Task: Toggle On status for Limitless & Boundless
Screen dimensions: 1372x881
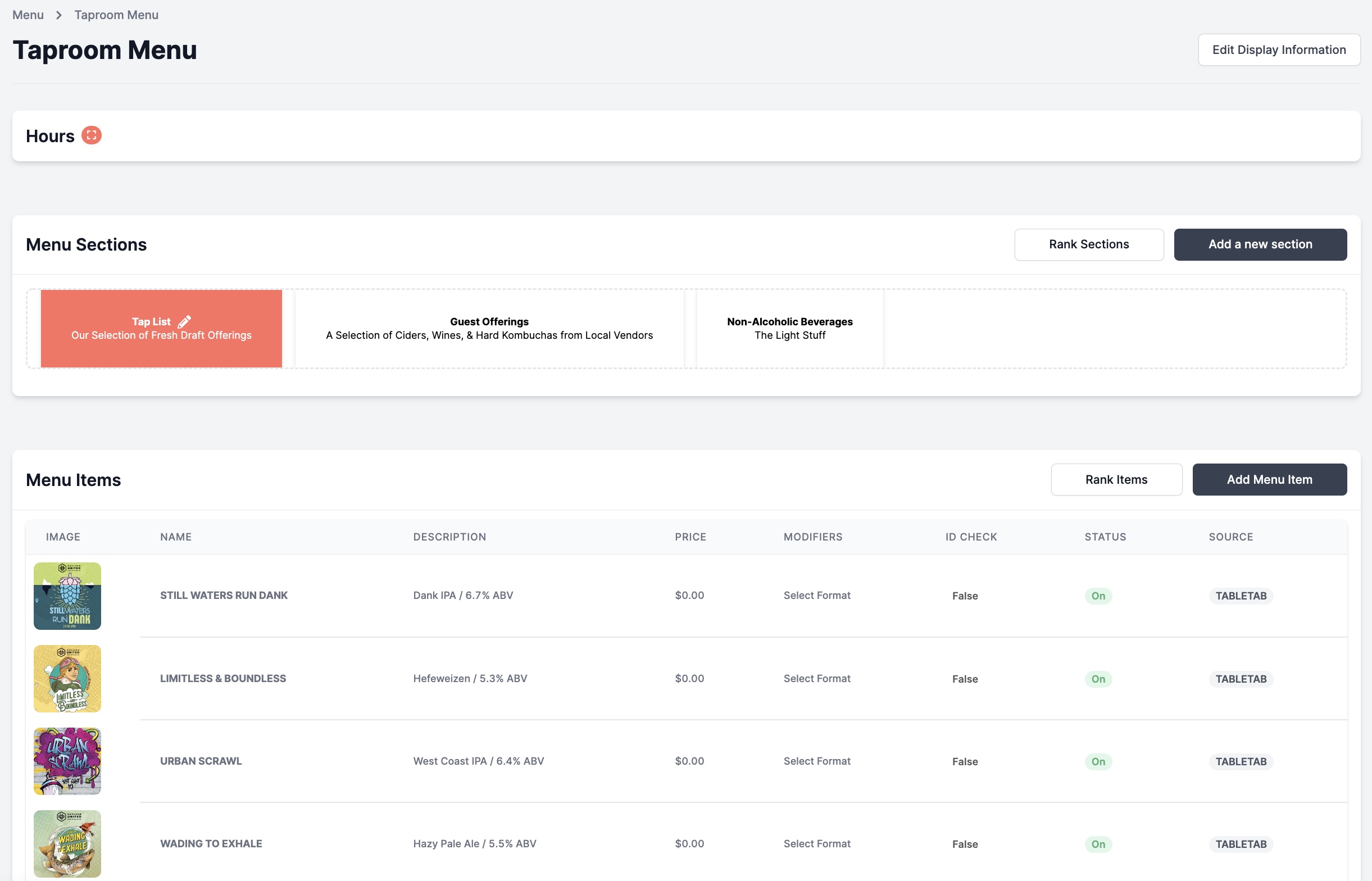Action: tap(1097, 679)
